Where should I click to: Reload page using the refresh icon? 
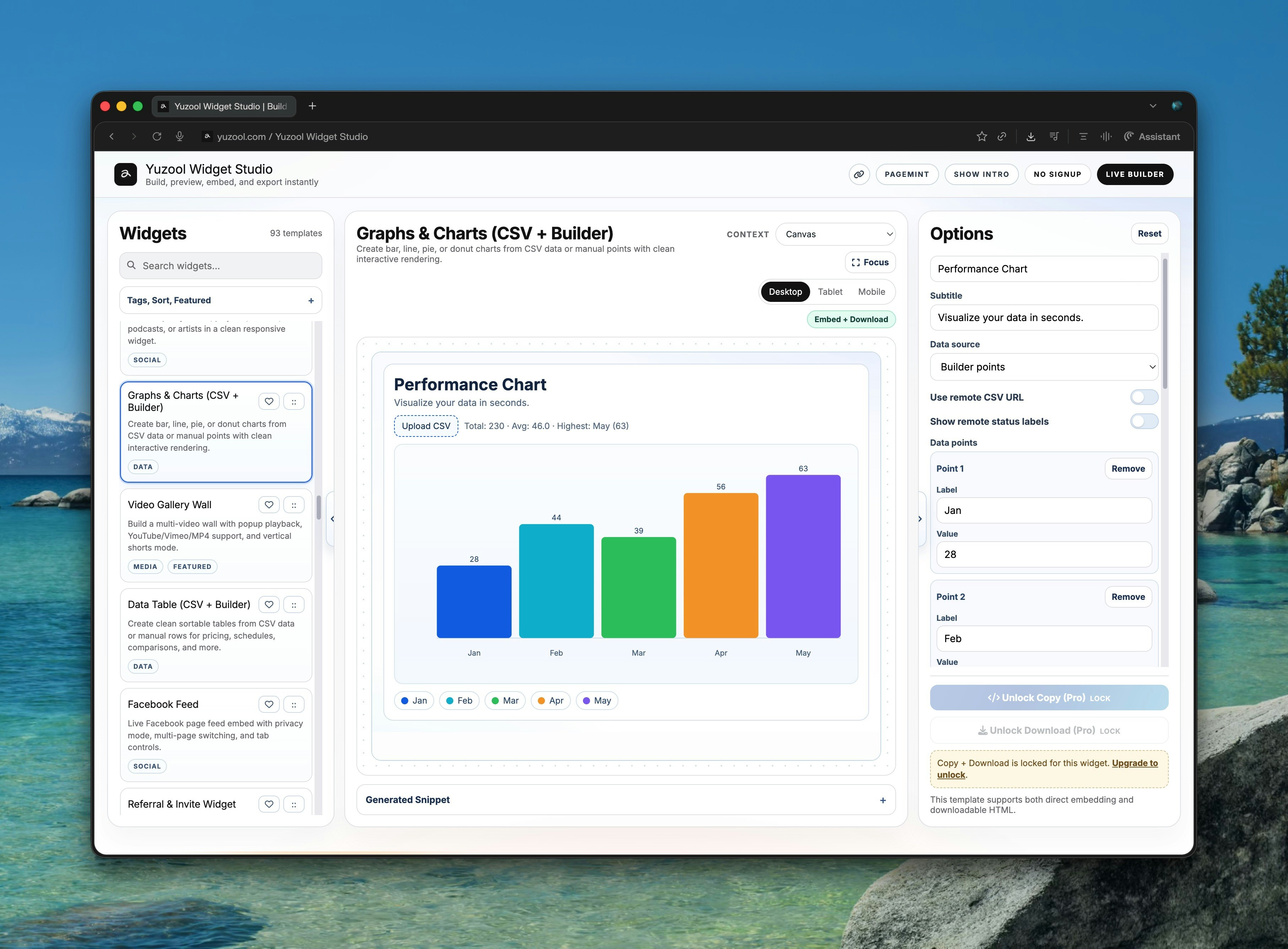[x=157, y=137]
